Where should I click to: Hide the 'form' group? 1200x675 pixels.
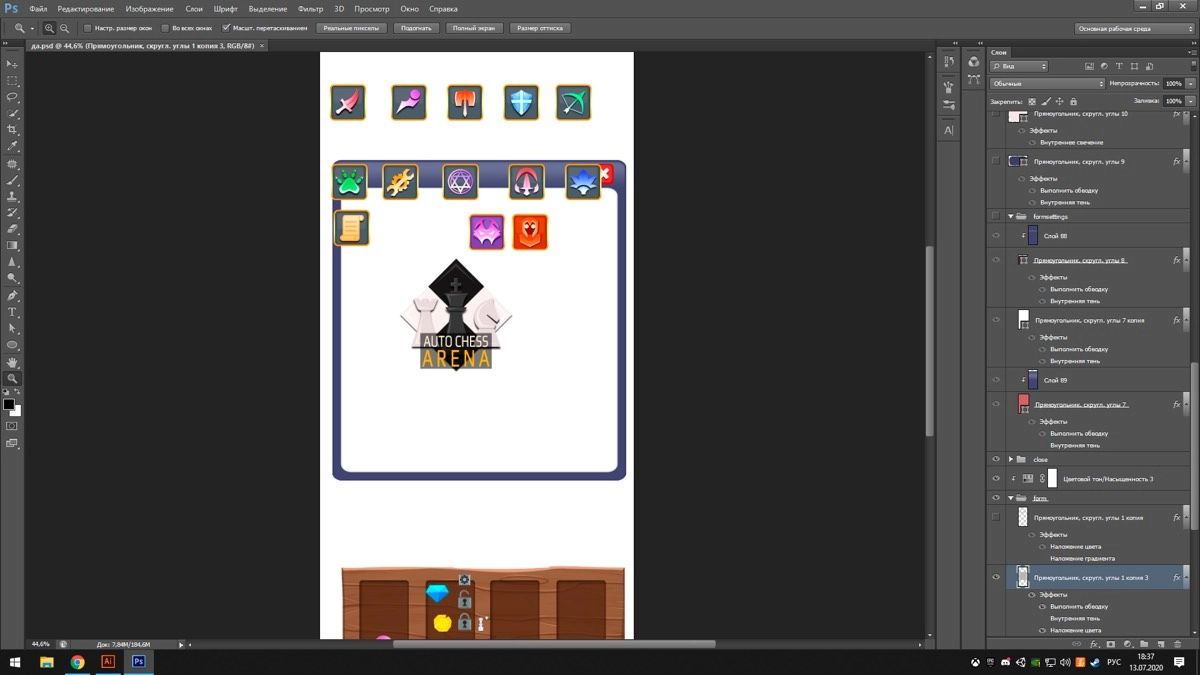(996, 498)
